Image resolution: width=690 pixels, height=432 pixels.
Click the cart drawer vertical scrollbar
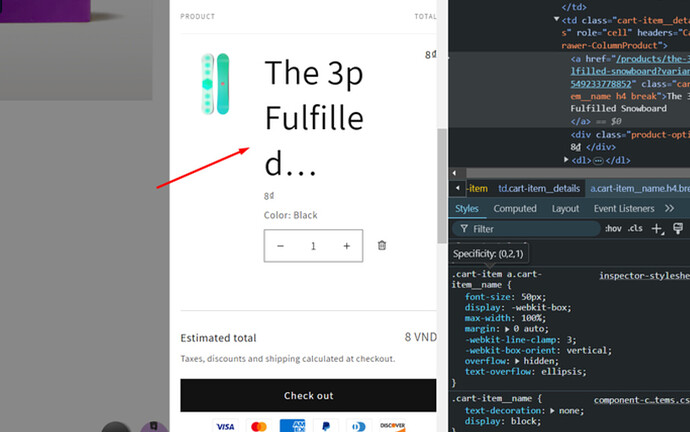pos(442,186)
